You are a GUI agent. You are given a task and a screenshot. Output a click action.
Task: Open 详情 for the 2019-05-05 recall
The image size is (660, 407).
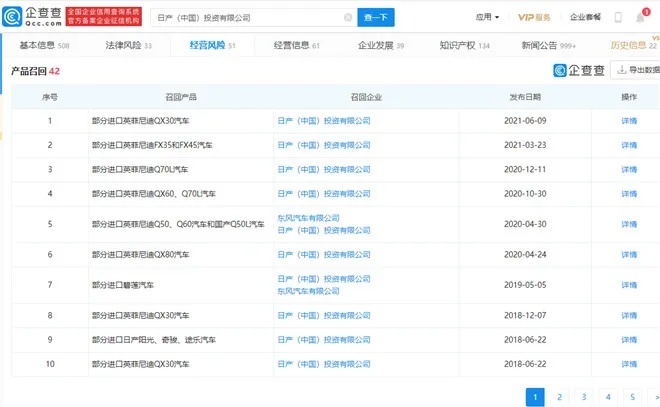[x=629, y=285]
